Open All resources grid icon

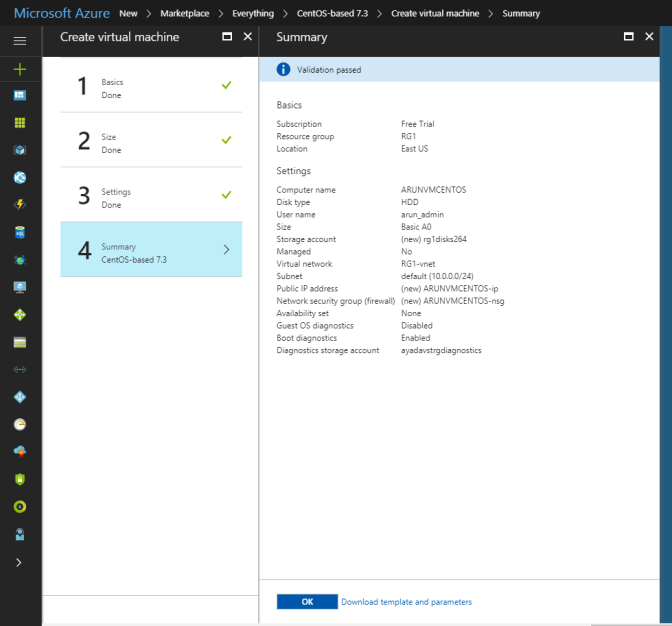pos(20,122)
